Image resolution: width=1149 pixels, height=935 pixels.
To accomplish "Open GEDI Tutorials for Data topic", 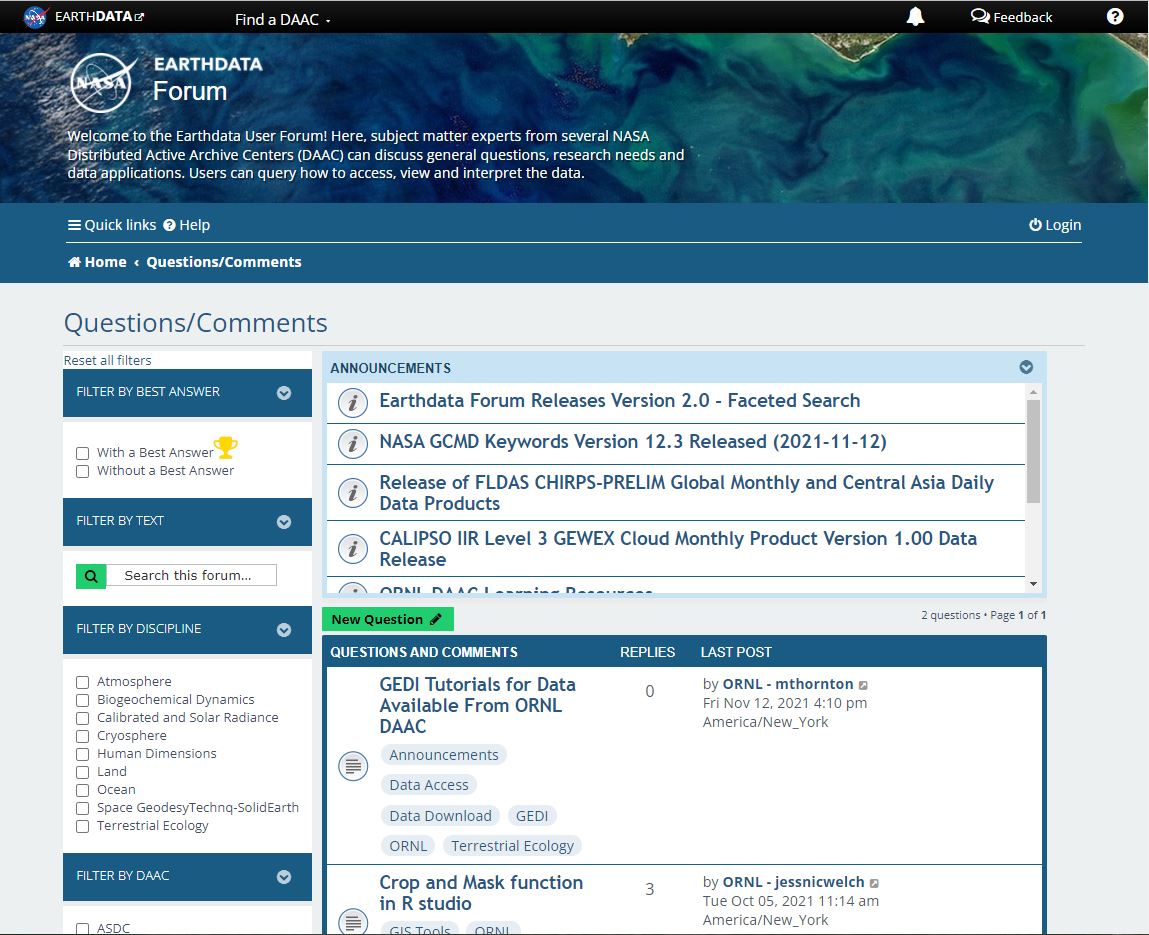I will click(477, 706).
